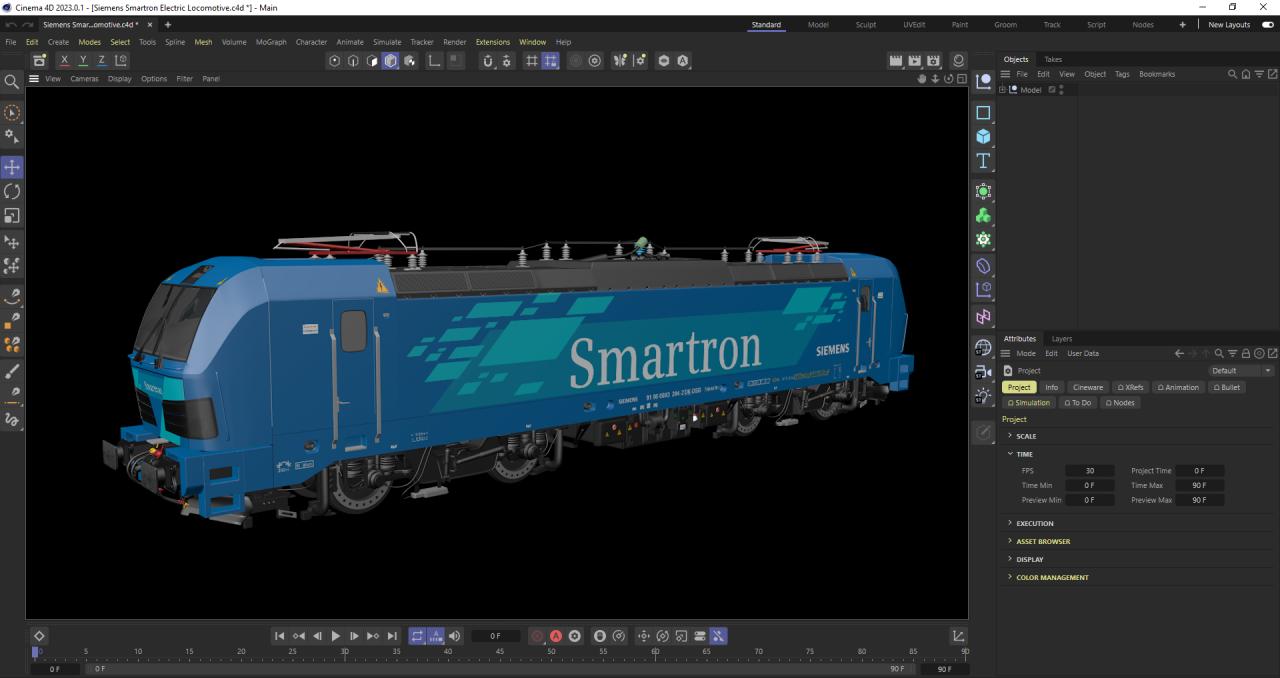Image resolution: width=1280 pixels, height=678 pixels.
Task: Add a Camera object
Action: point(983,372)
